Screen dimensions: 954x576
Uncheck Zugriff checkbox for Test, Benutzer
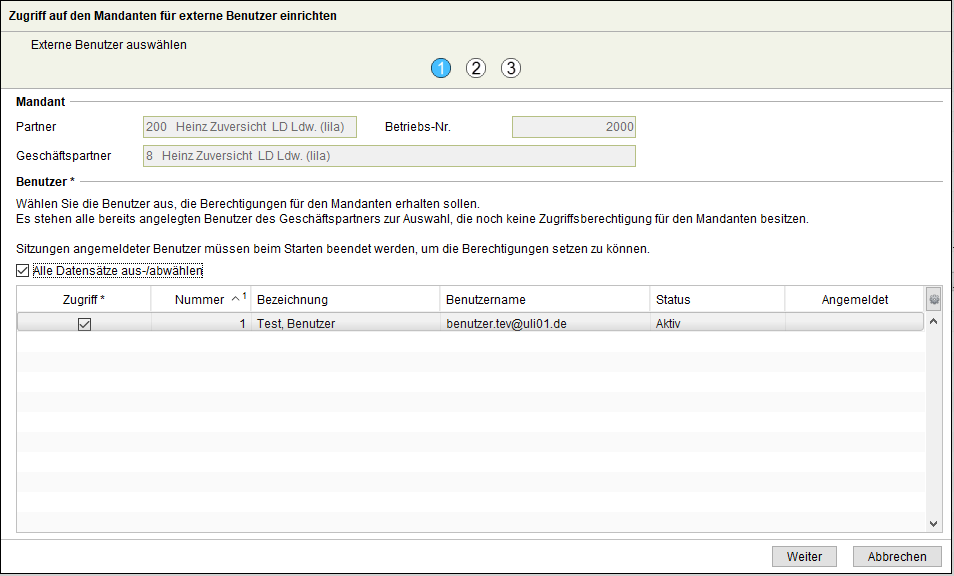[x=84, y=324]
